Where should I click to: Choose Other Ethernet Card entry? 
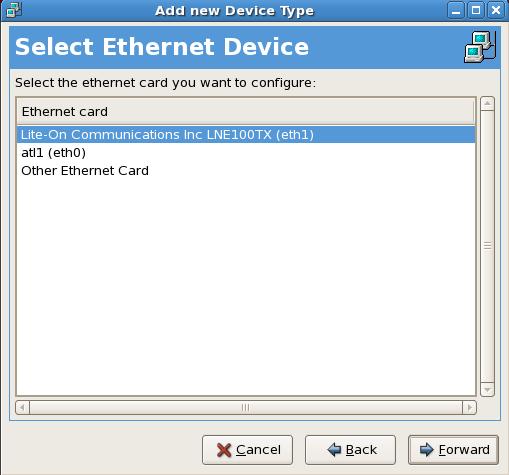coord(246,171)
